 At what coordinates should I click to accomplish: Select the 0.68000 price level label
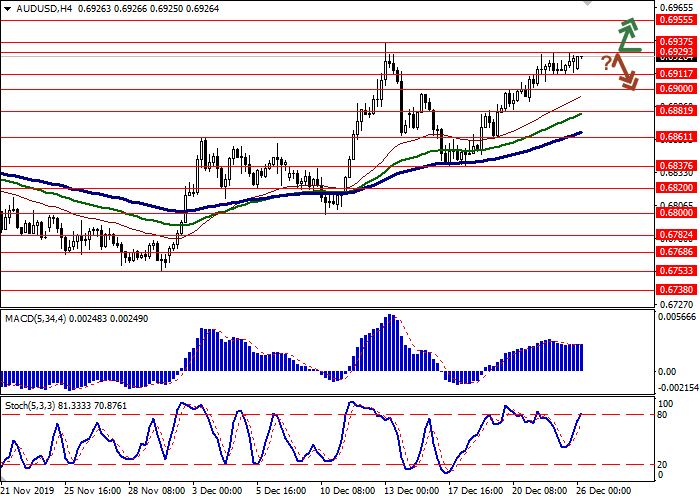[677, 212]
